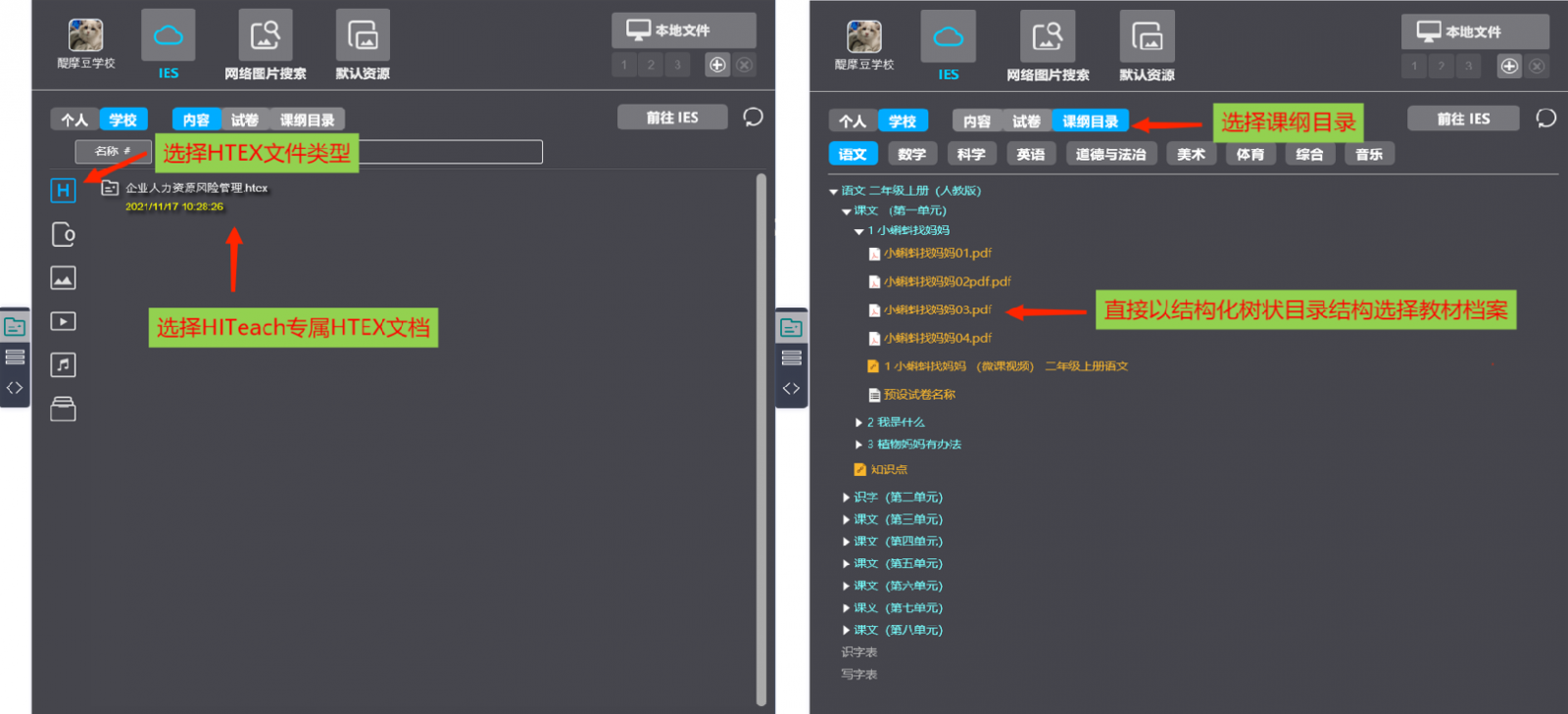Select the video file type filter icon

(63, 321)
